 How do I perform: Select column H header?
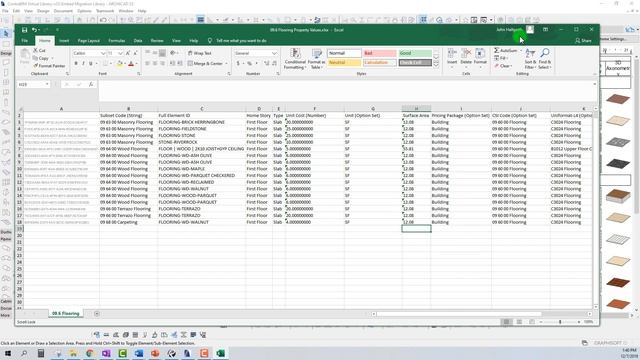(416, 109)
